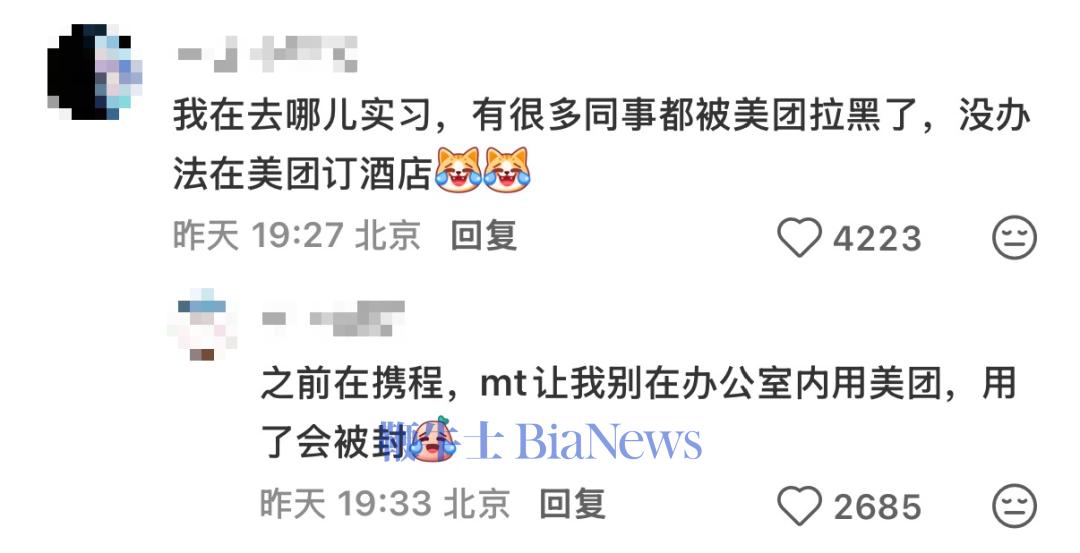Reply to the 19:33 comment

(572, 504)
